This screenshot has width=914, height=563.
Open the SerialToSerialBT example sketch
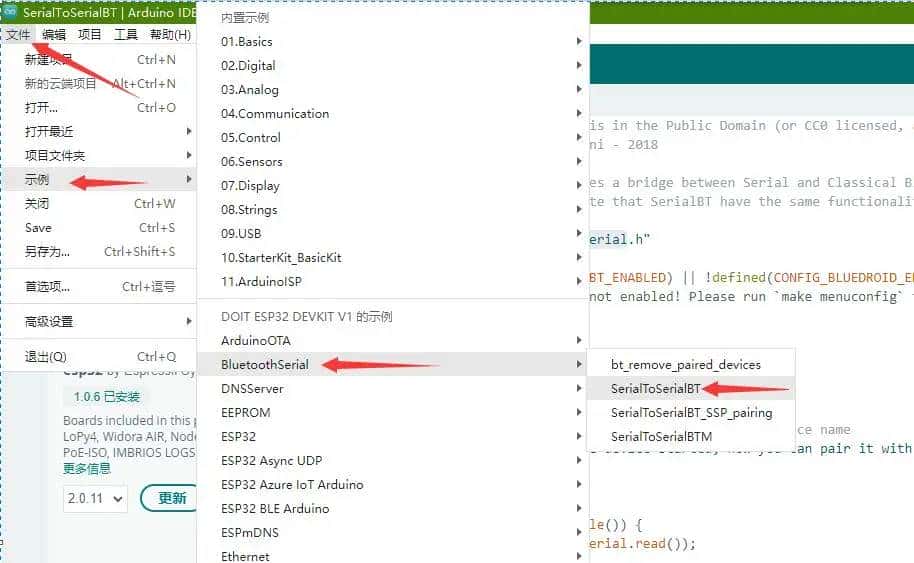click(x=656, y=388)
